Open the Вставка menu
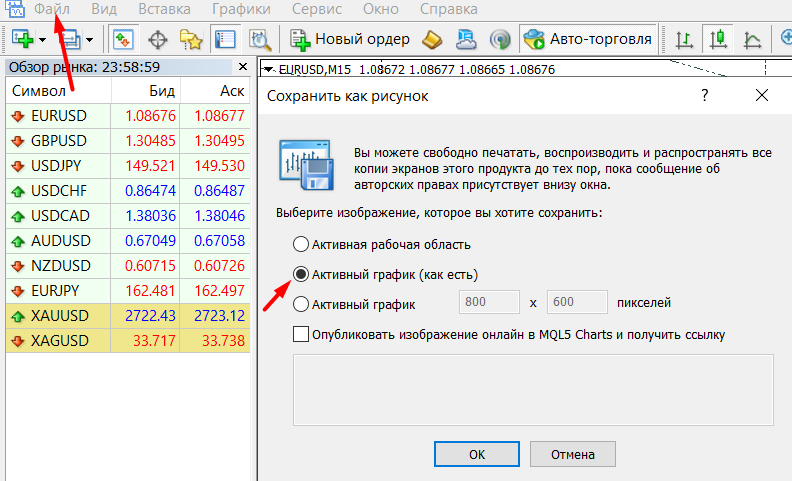The image size is (792, 481). 164,9
